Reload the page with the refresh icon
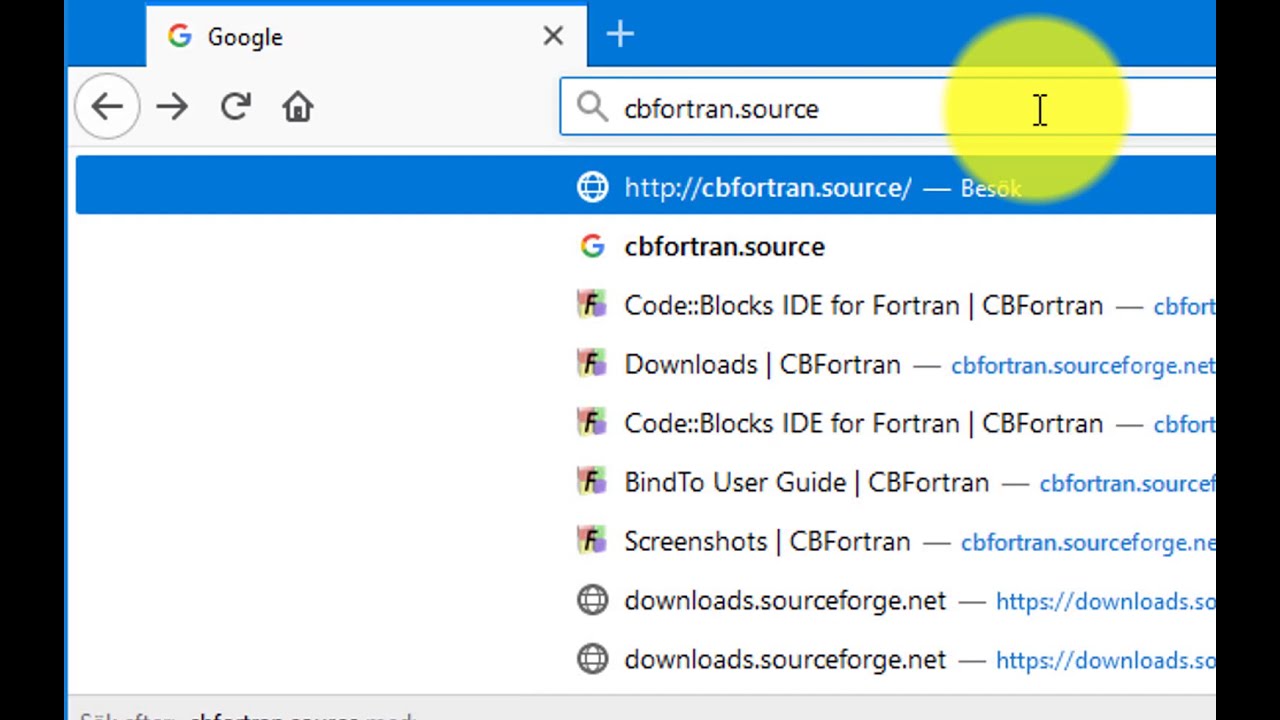The height and width of the screenshot is (720, 1280). tap(235, 107)
